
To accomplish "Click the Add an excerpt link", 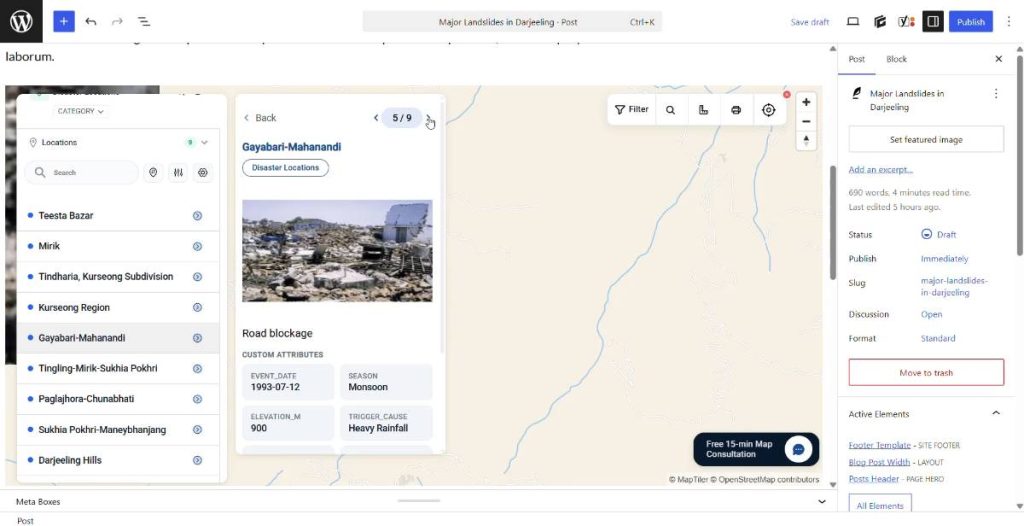I will tap(880, 170).
